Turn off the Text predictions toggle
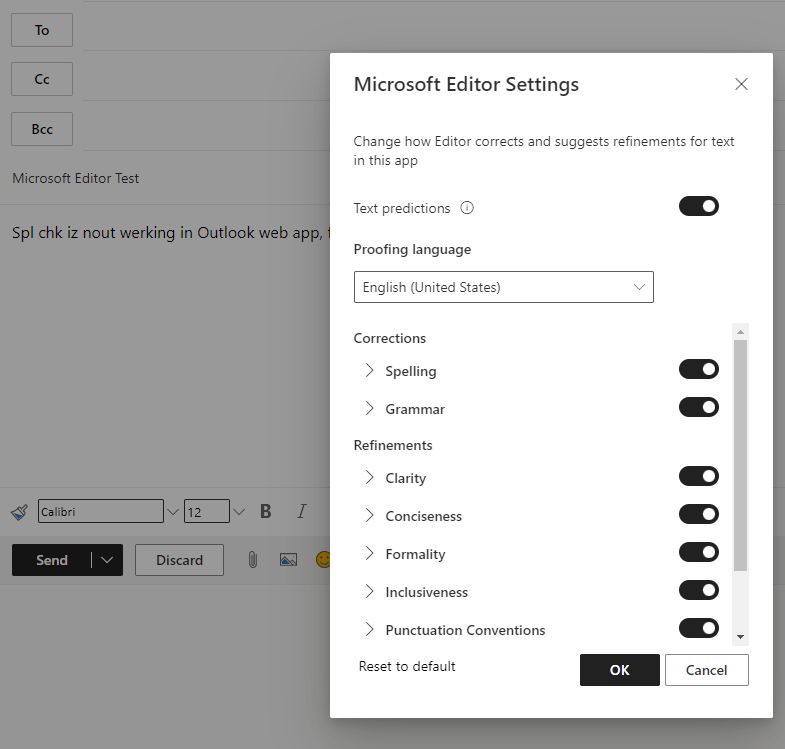 pyautogui.click(x=699, y=206)
